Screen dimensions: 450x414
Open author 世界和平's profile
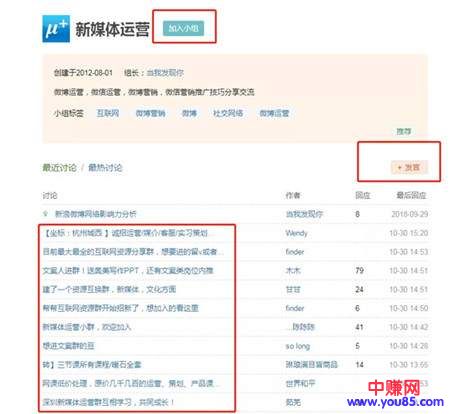click(300, 383)
